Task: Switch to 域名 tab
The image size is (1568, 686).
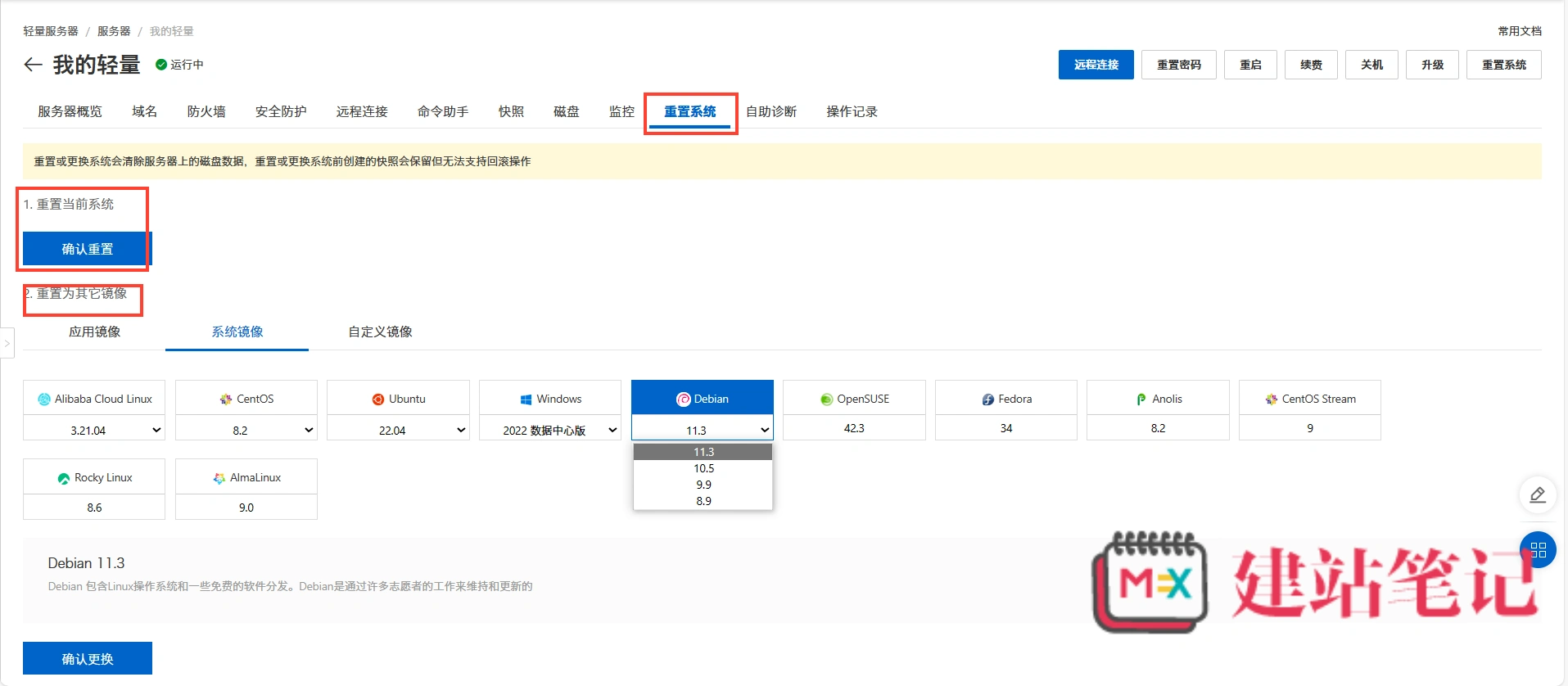Action: [144, 111]
